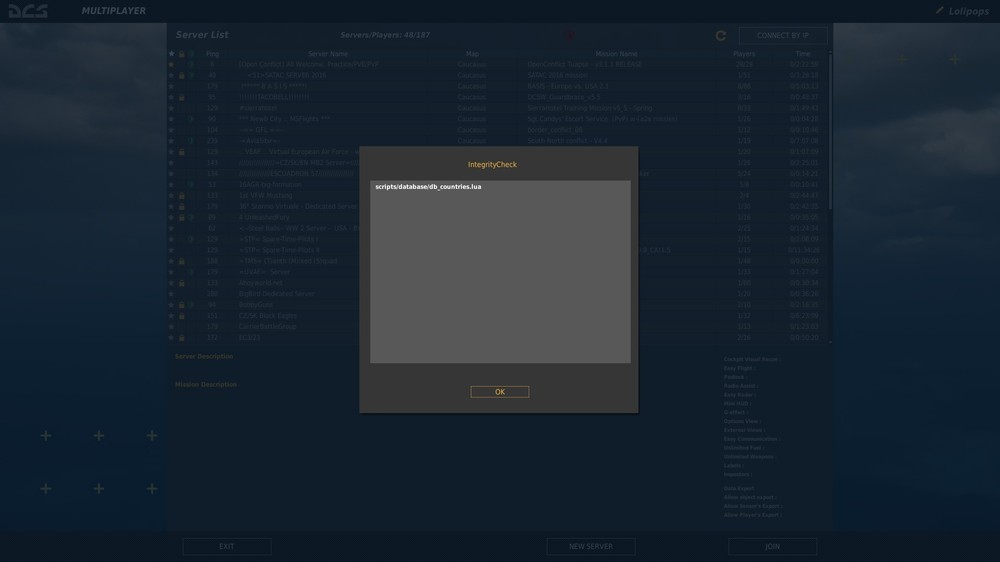Select the CZ/SK Black Eagles server

pyautogui.click(x=267, y=316)
